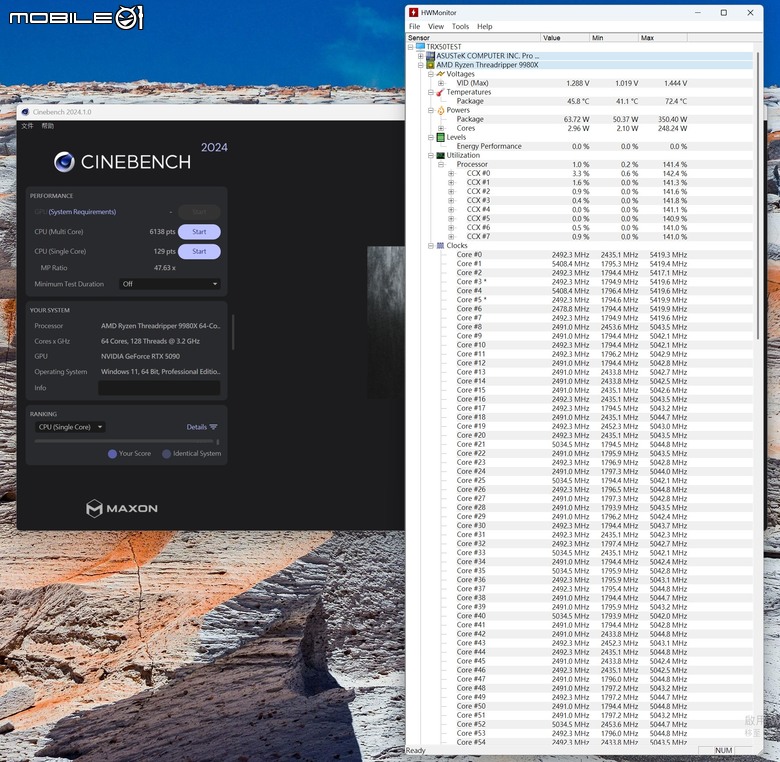The height and width of the screenshot is (762, 780).
Task: Click the Your System panel scrollbar
Action: click(233, 332)
